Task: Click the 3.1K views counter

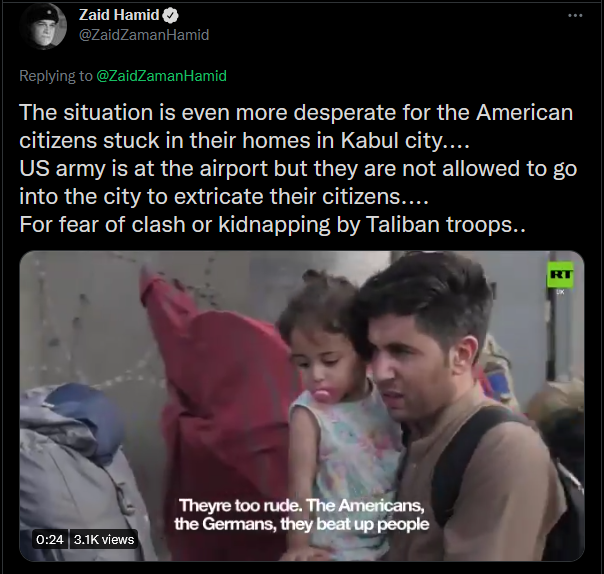Action: 104,539
